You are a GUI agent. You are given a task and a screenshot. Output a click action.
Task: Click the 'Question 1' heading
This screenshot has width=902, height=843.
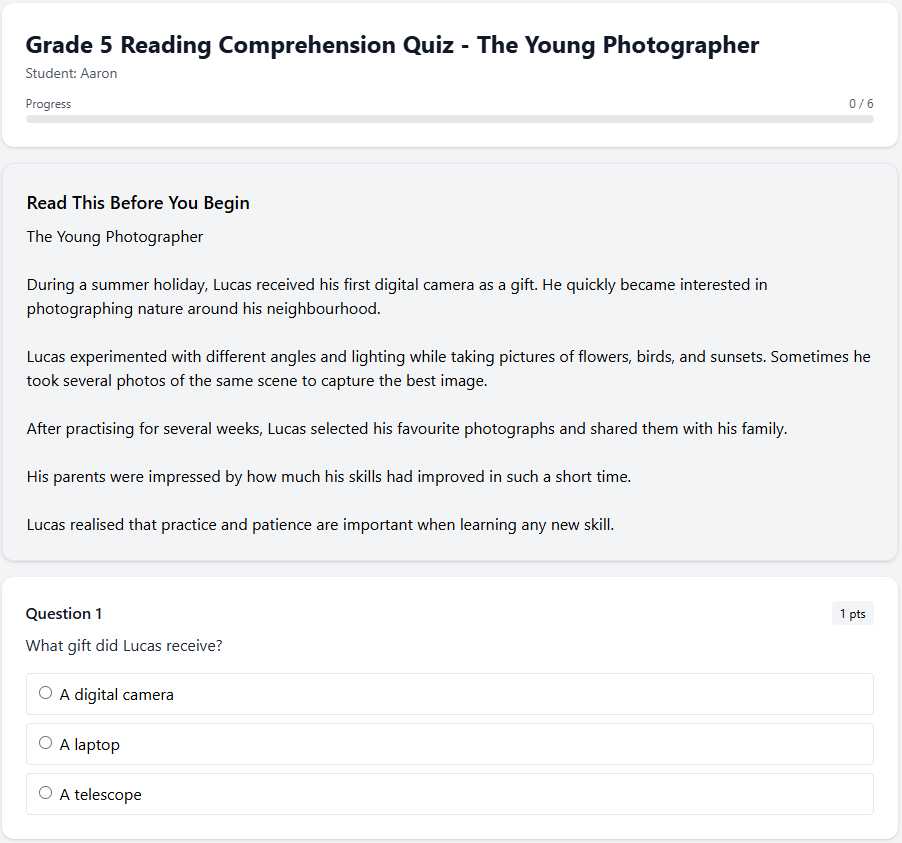pos(63,613)
